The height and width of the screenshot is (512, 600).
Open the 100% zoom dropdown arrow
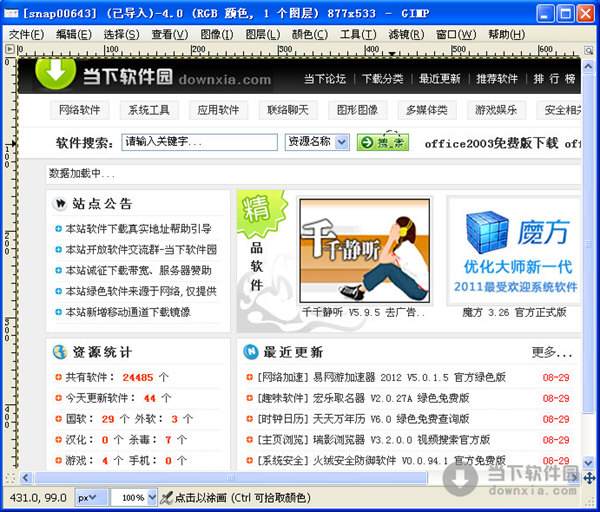click(x=152, y=498)
